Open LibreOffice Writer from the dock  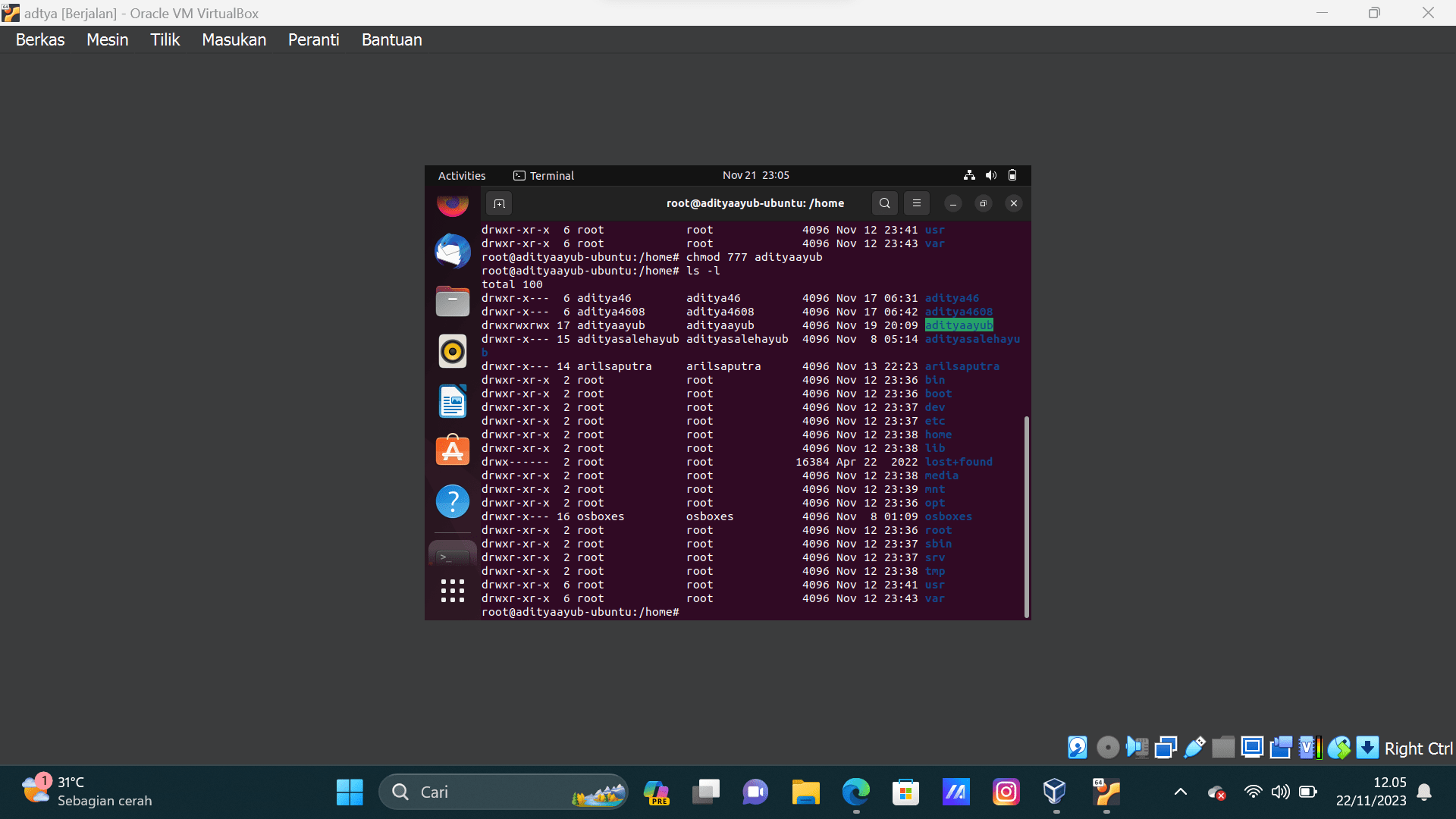click(453, 401)
